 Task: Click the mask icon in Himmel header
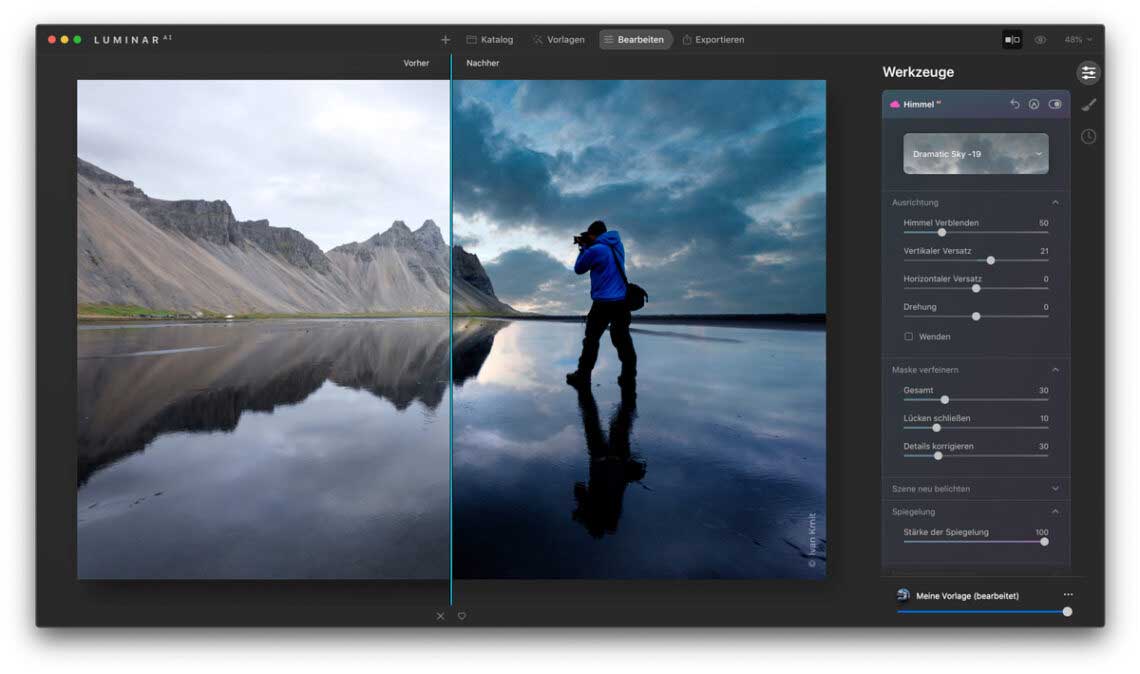tap(1034, 104)
